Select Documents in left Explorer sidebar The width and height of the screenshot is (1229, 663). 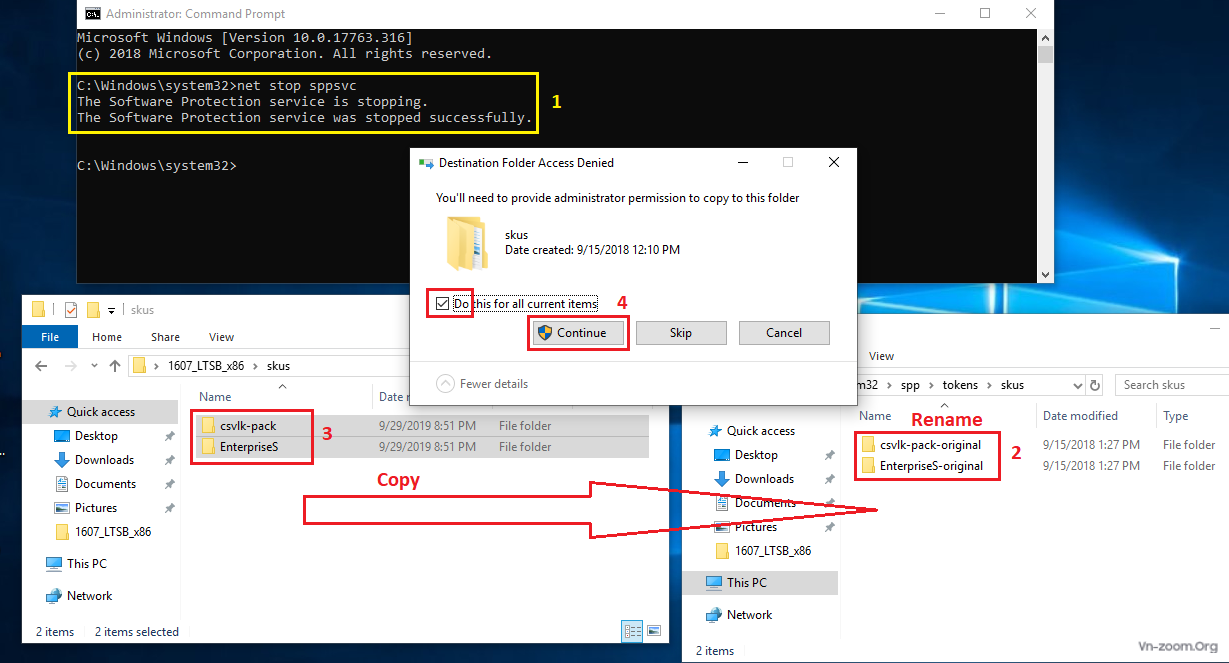tap(105, 484)
